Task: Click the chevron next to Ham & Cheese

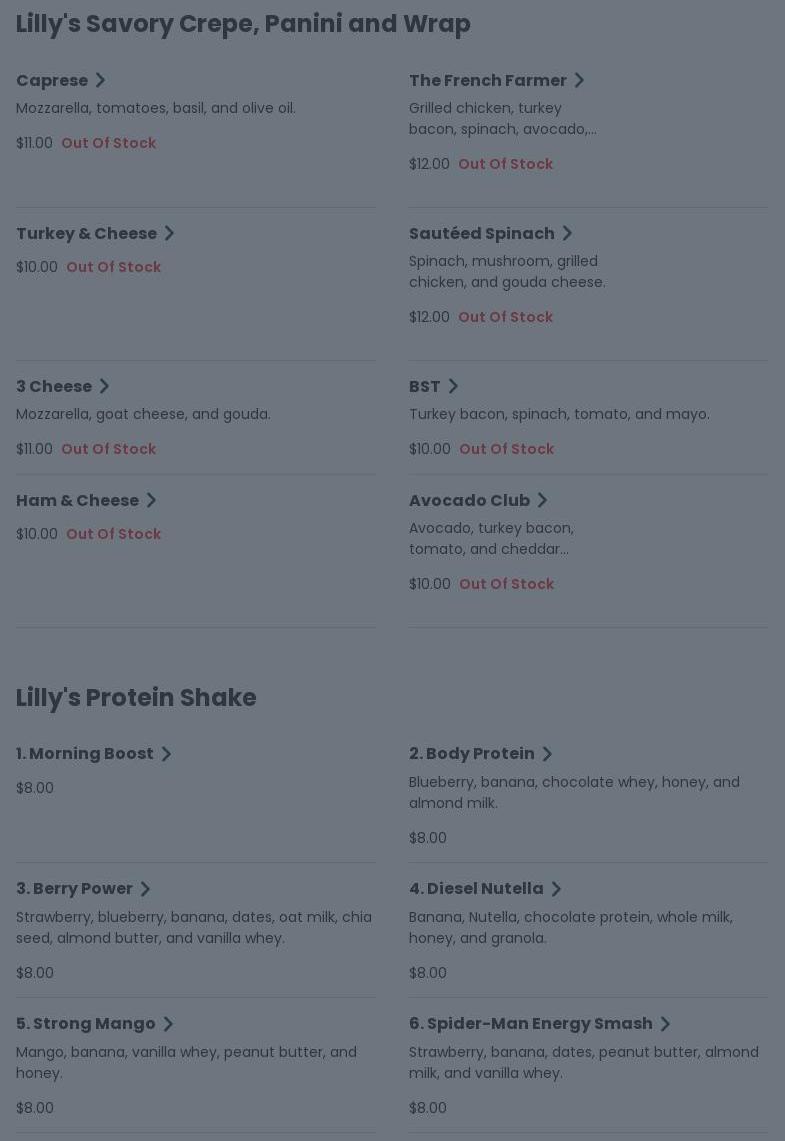Action: (x=151, y=501)
